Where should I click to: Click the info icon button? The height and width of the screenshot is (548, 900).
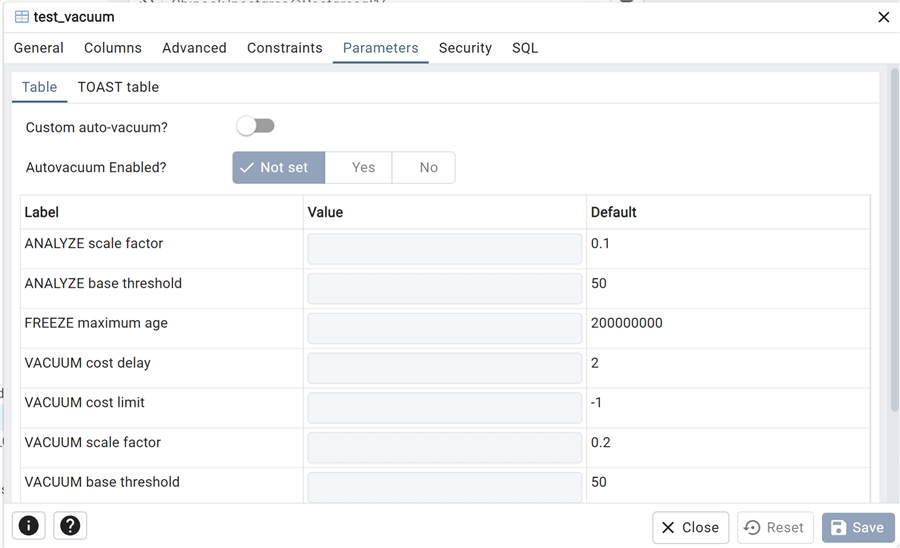[x=29, y=526]
